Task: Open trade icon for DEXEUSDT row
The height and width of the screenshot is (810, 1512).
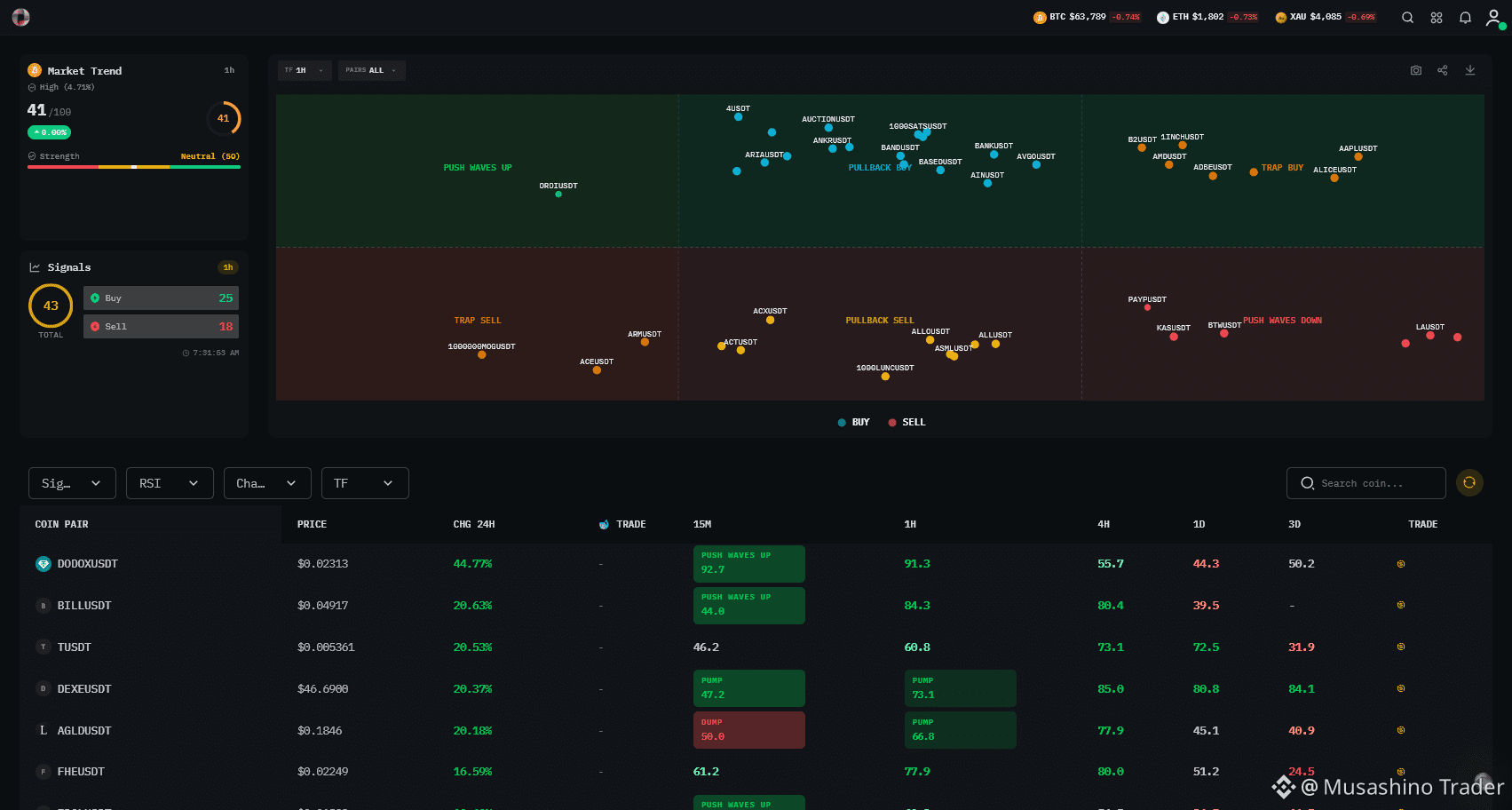Action: pos(1401,688)
